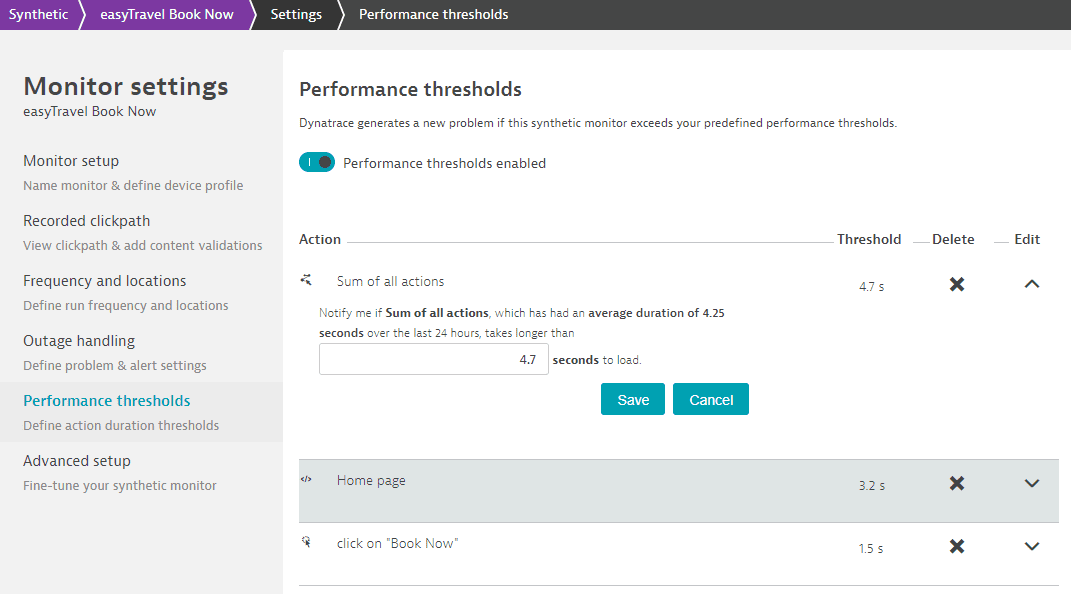Click the Monitor settings heading
1071x594 pixels.
click(126, 87)
